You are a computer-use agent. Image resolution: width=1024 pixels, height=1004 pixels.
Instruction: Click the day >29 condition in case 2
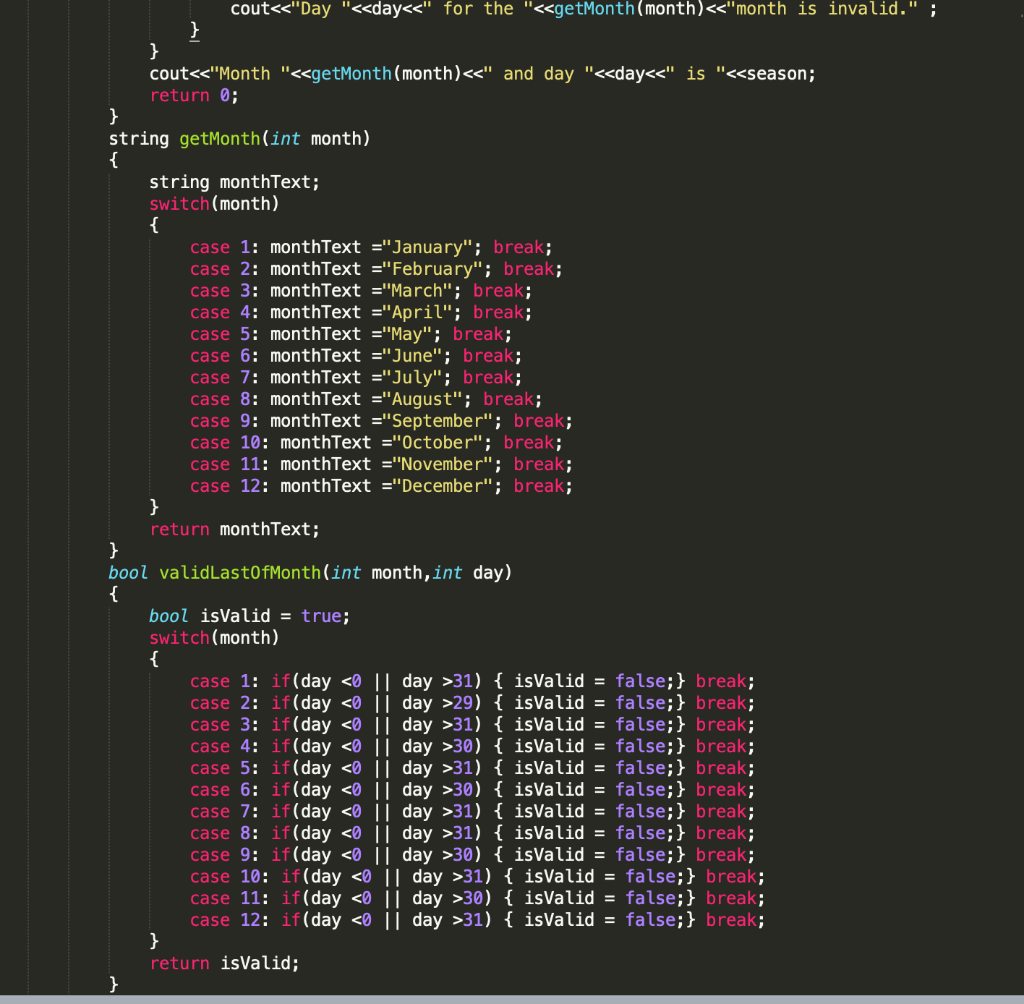click(437, 702)
